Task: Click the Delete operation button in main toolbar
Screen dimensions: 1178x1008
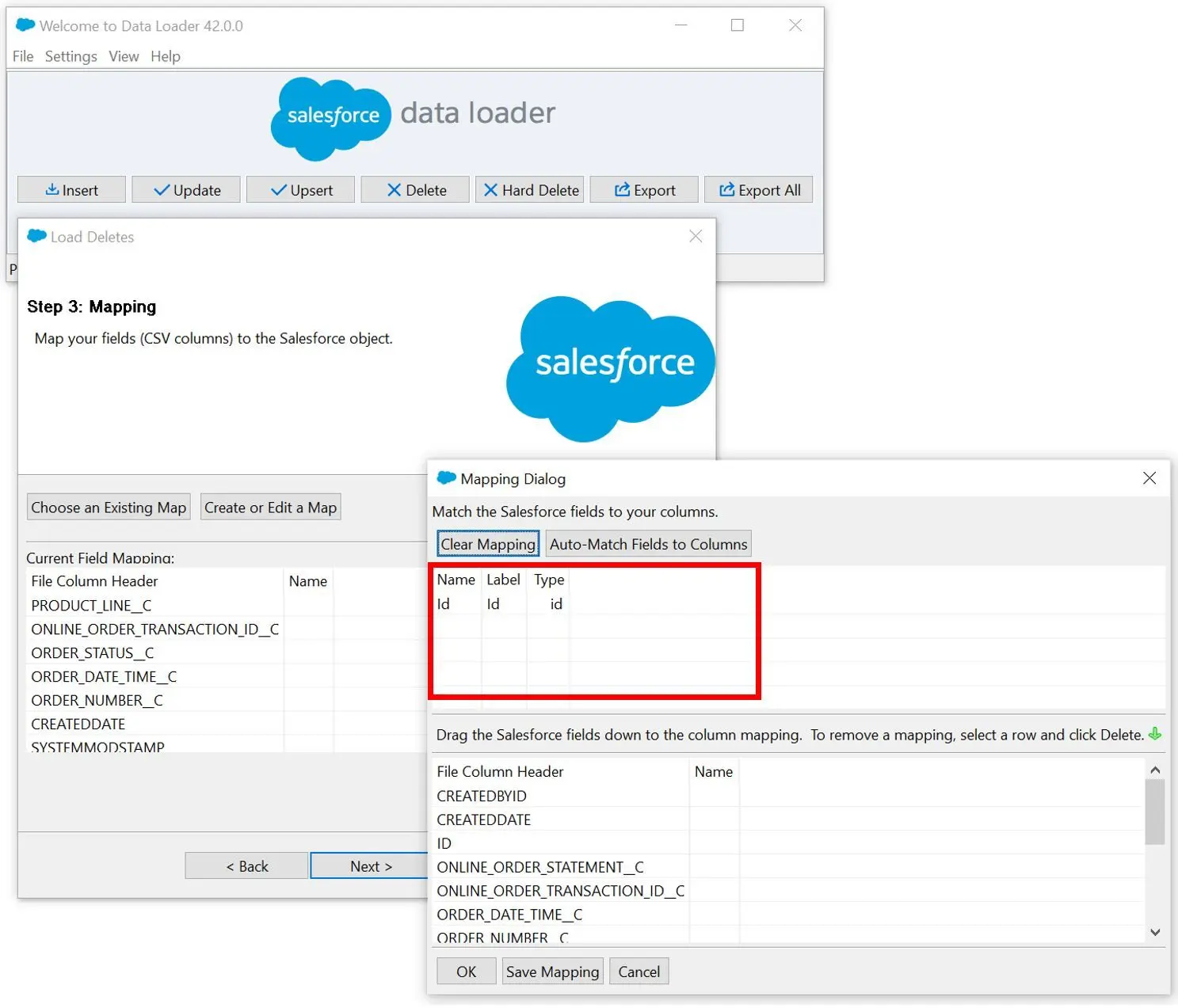Action: pos(415,190)
